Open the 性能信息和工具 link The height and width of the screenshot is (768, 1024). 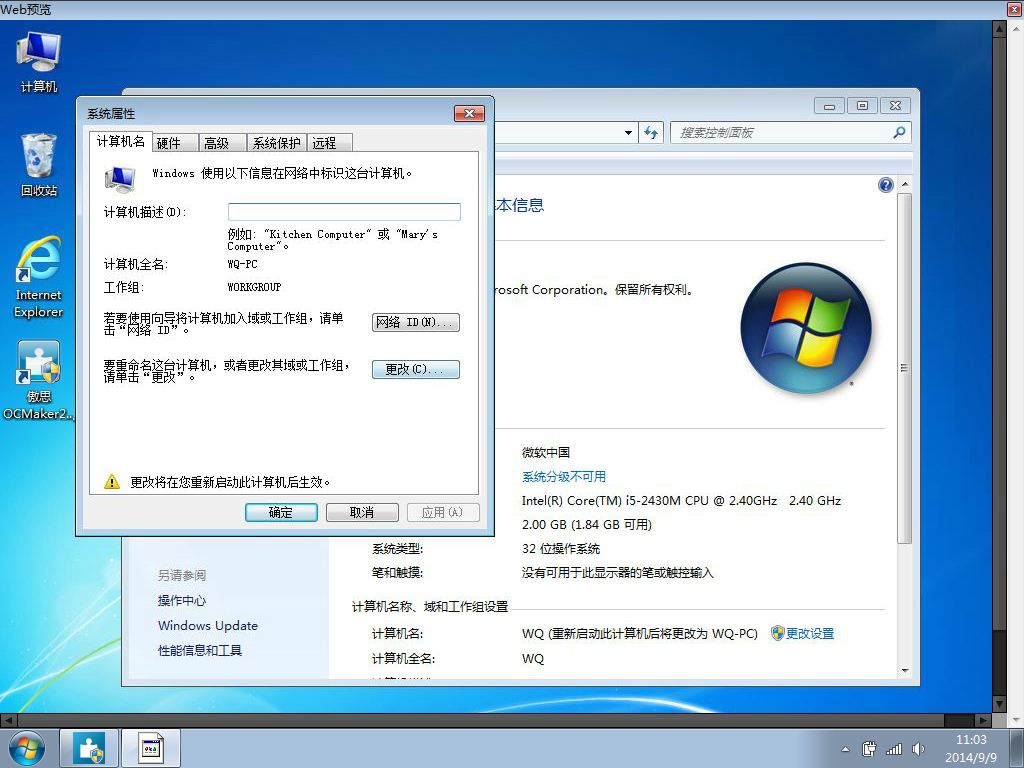coord(200,650)
